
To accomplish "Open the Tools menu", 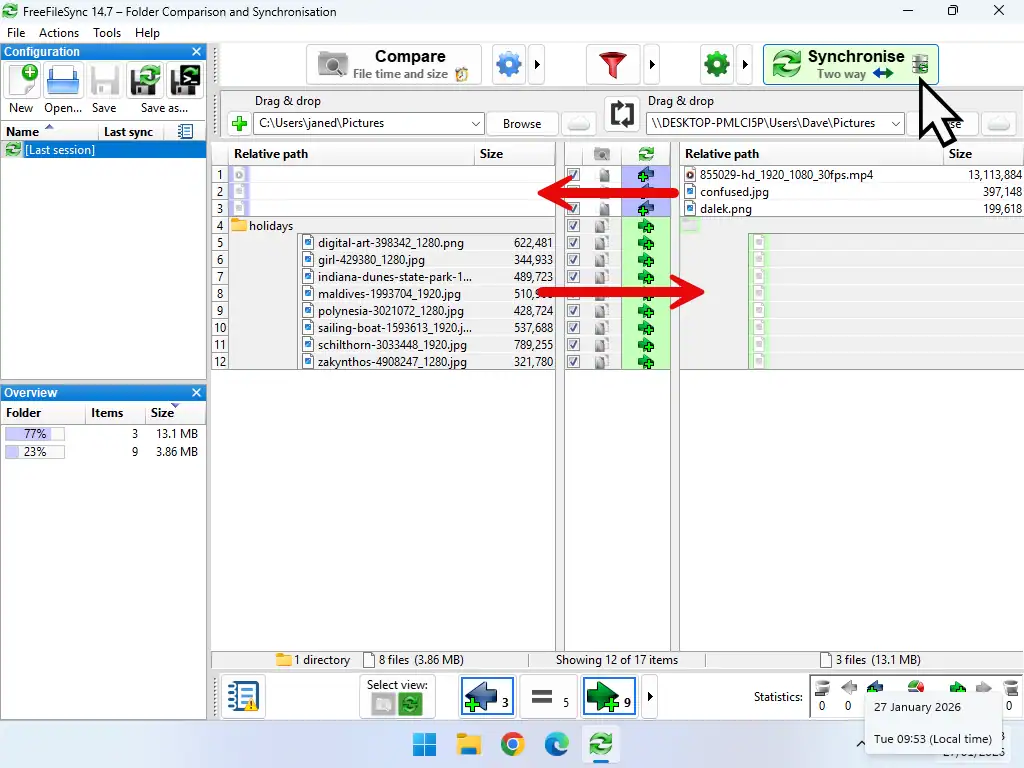I will pyautogui.click(x=106, y=32).
